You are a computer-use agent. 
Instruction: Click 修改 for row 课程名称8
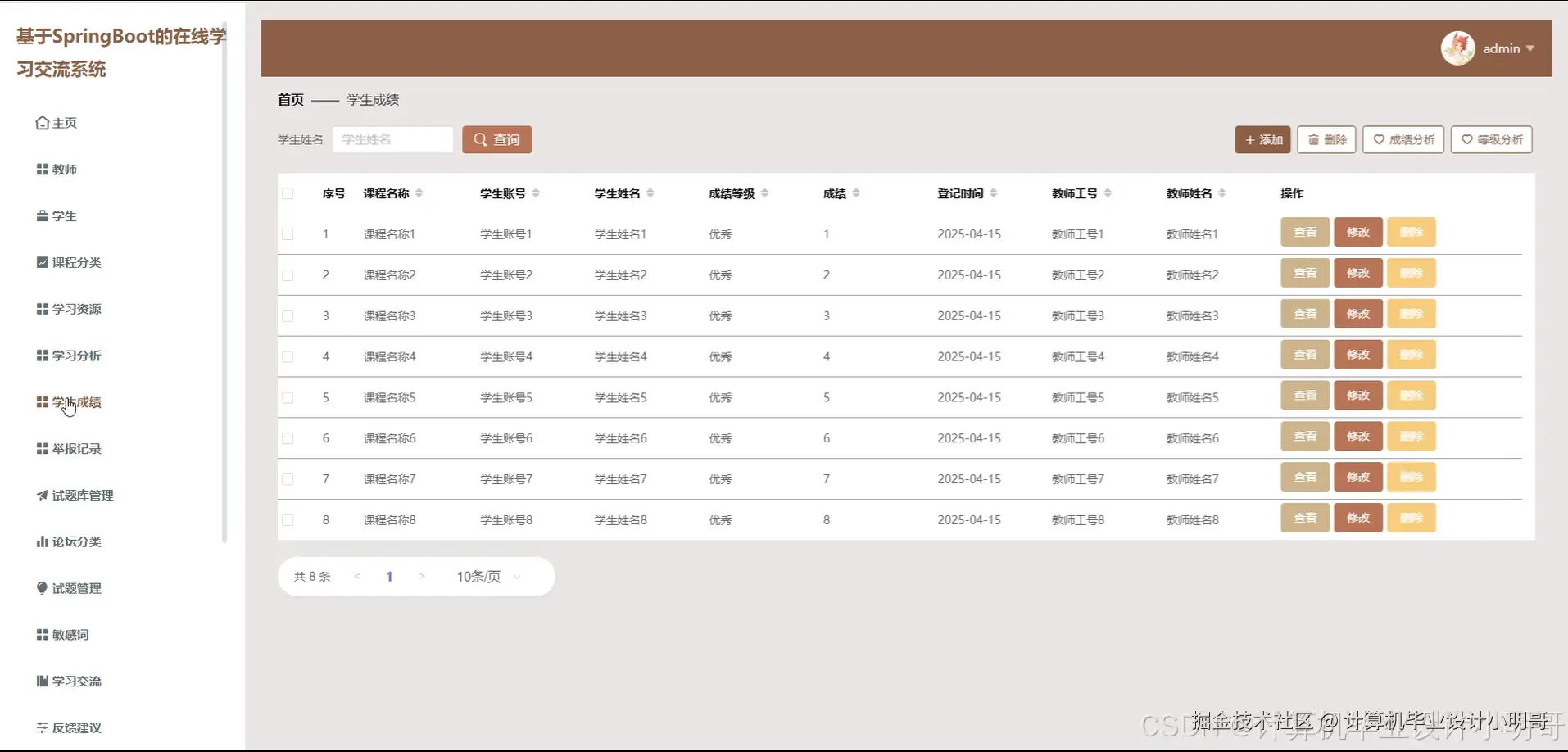(1358, 518)
